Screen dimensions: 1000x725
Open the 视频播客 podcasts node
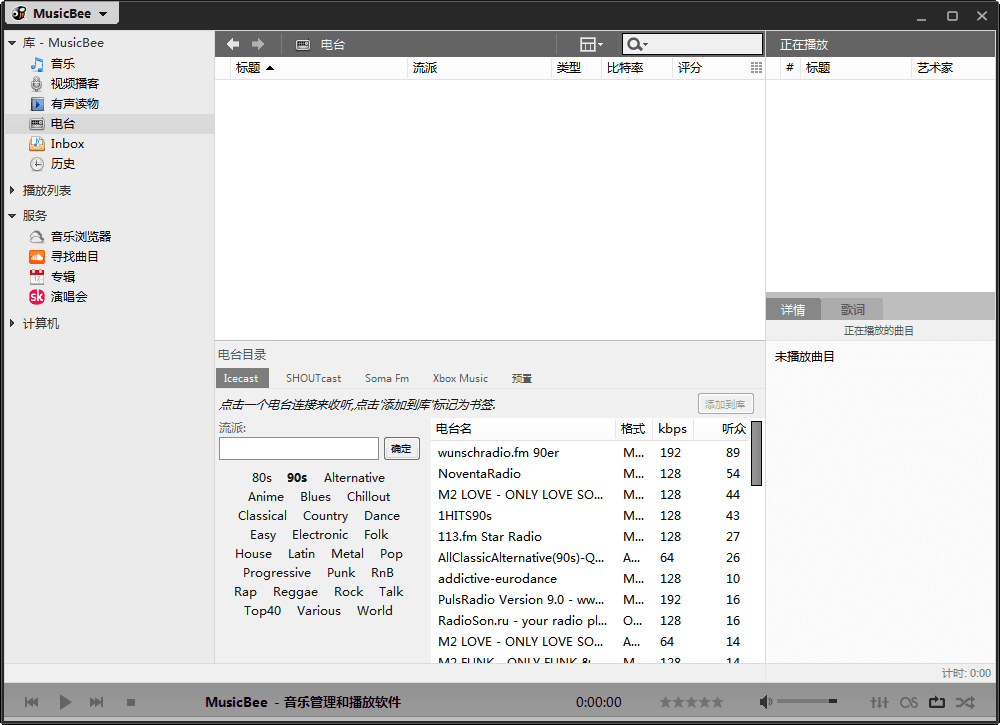click(x=75, y=84)
